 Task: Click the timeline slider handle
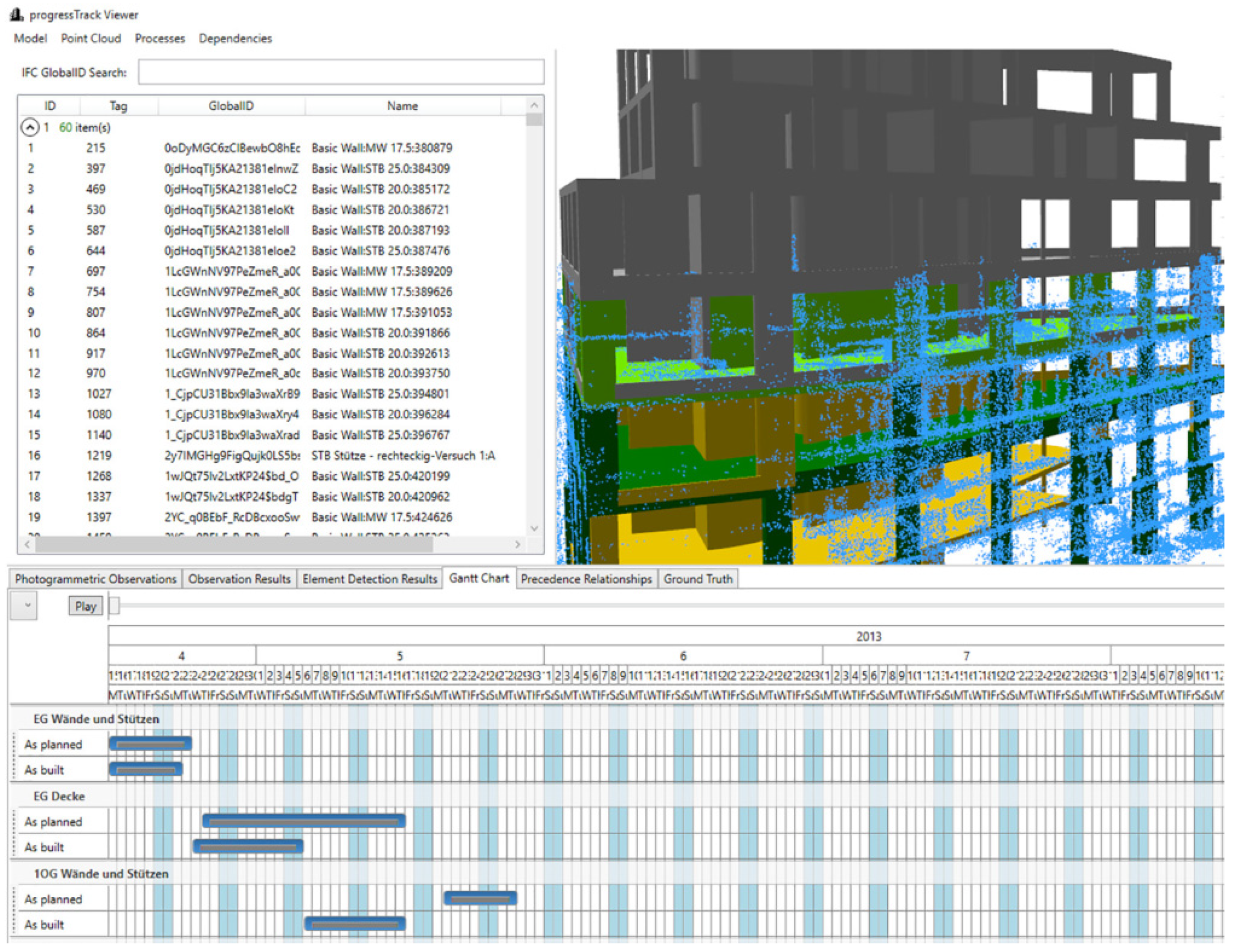click(x=114, y=605)
